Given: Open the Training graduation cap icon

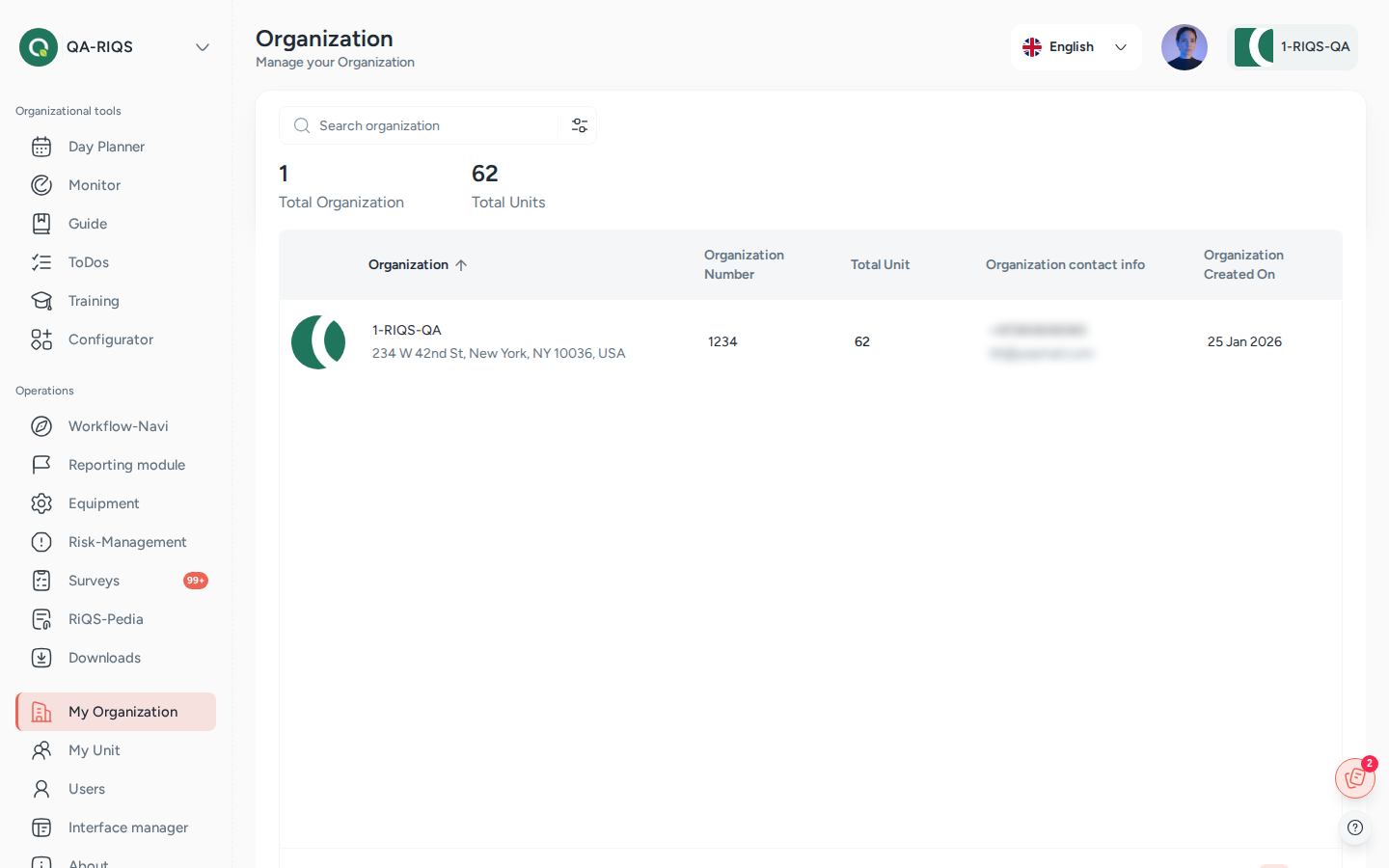Looking at the screenshot, I should click(41, 301).
